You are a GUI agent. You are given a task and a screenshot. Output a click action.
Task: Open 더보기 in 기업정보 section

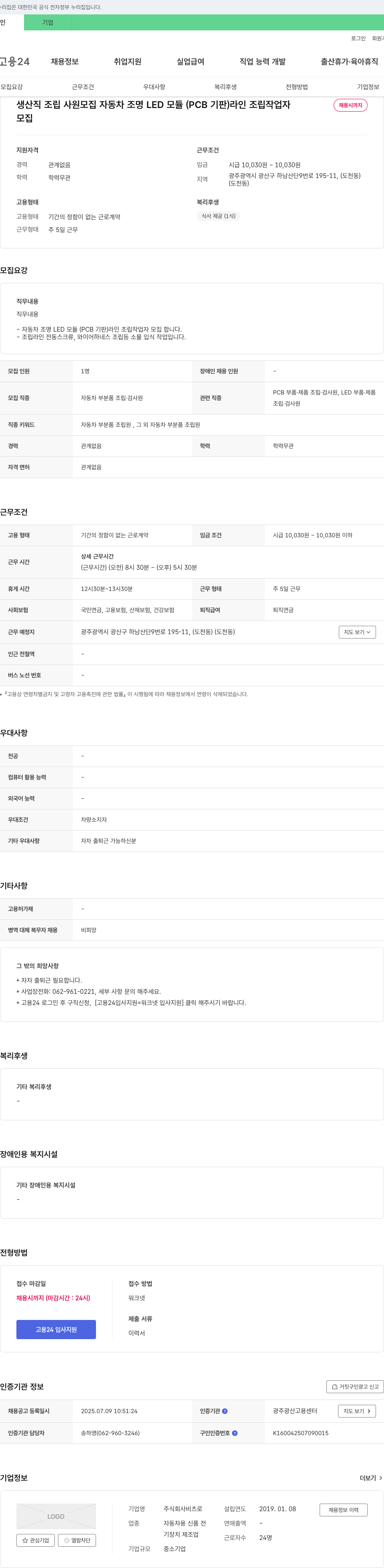(x=371, y=1478)
